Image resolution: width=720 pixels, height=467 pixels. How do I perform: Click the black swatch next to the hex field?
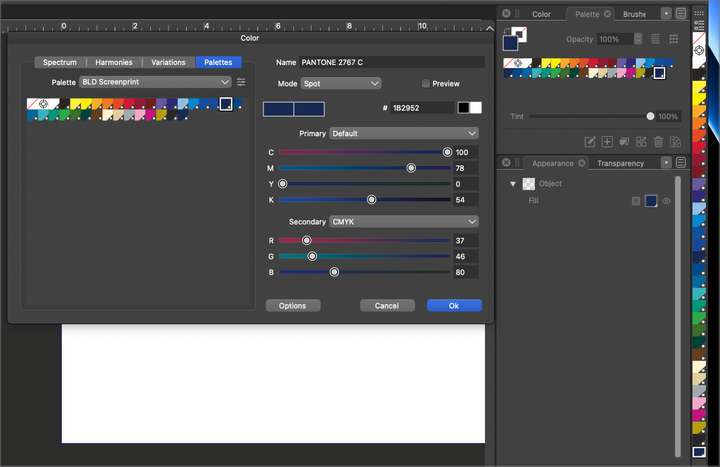click(x=463, y=107)
